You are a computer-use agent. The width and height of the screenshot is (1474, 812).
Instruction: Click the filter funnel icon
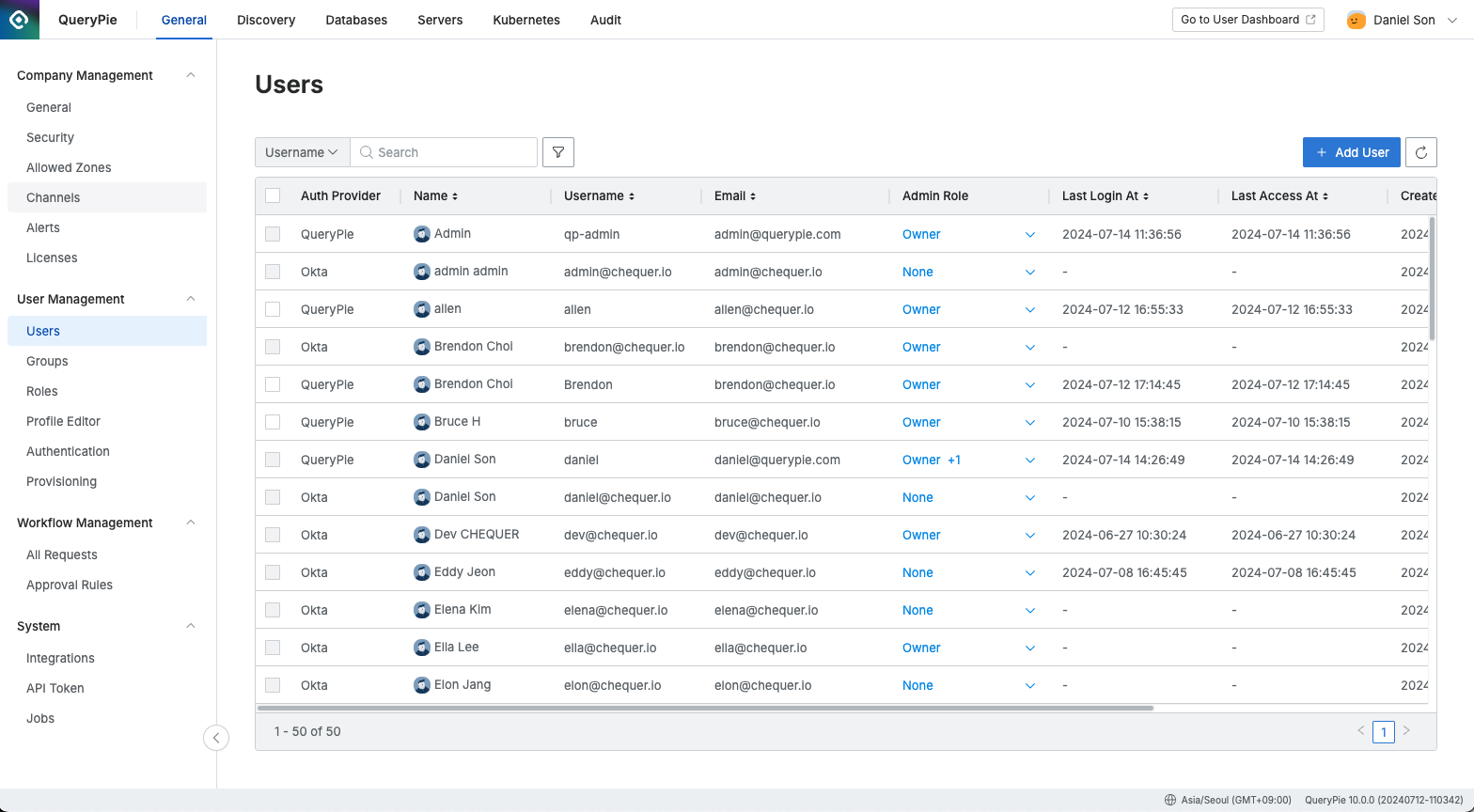[558, 152]
